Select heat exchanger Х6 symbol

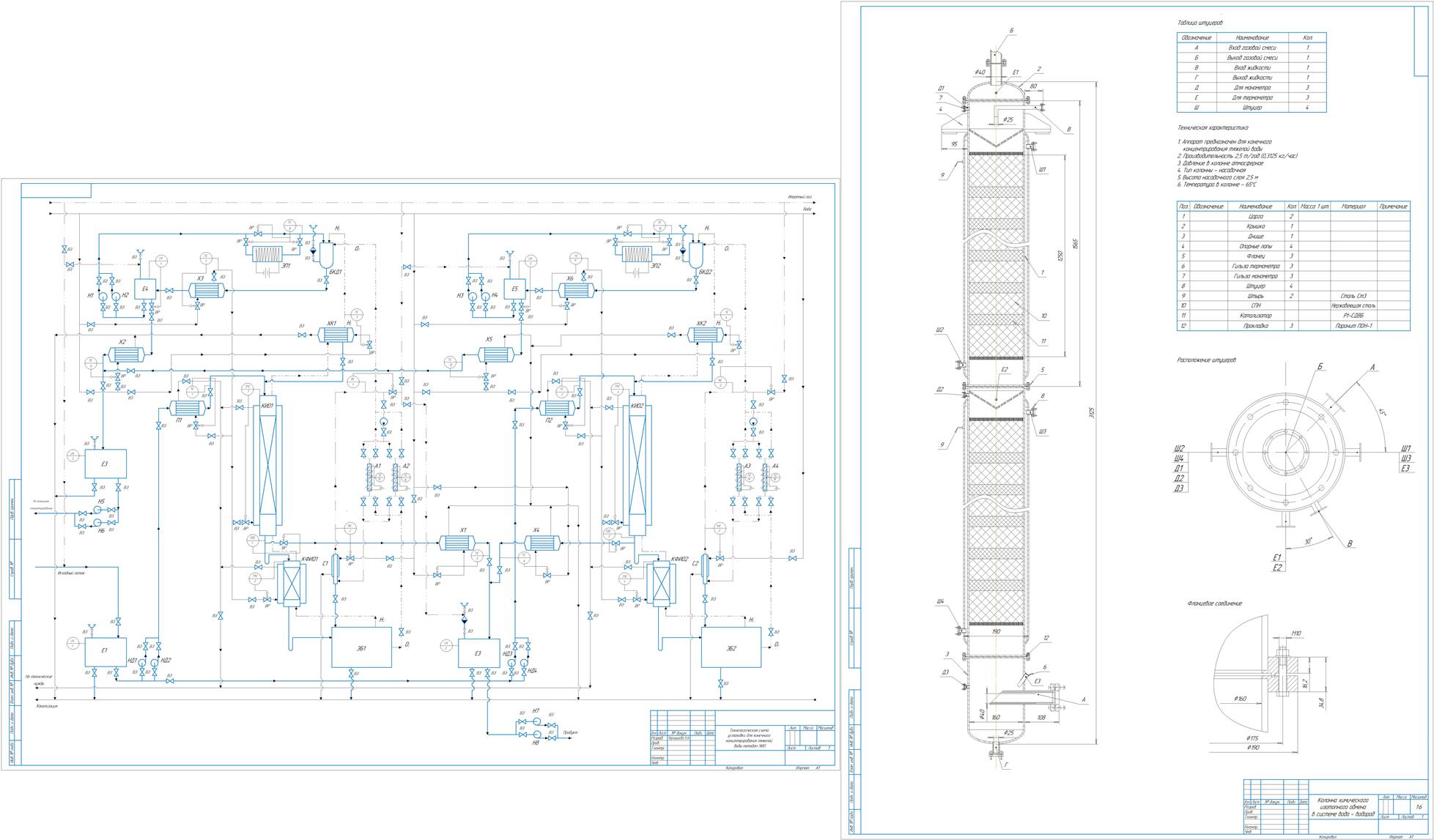click(x=578, y=291)
